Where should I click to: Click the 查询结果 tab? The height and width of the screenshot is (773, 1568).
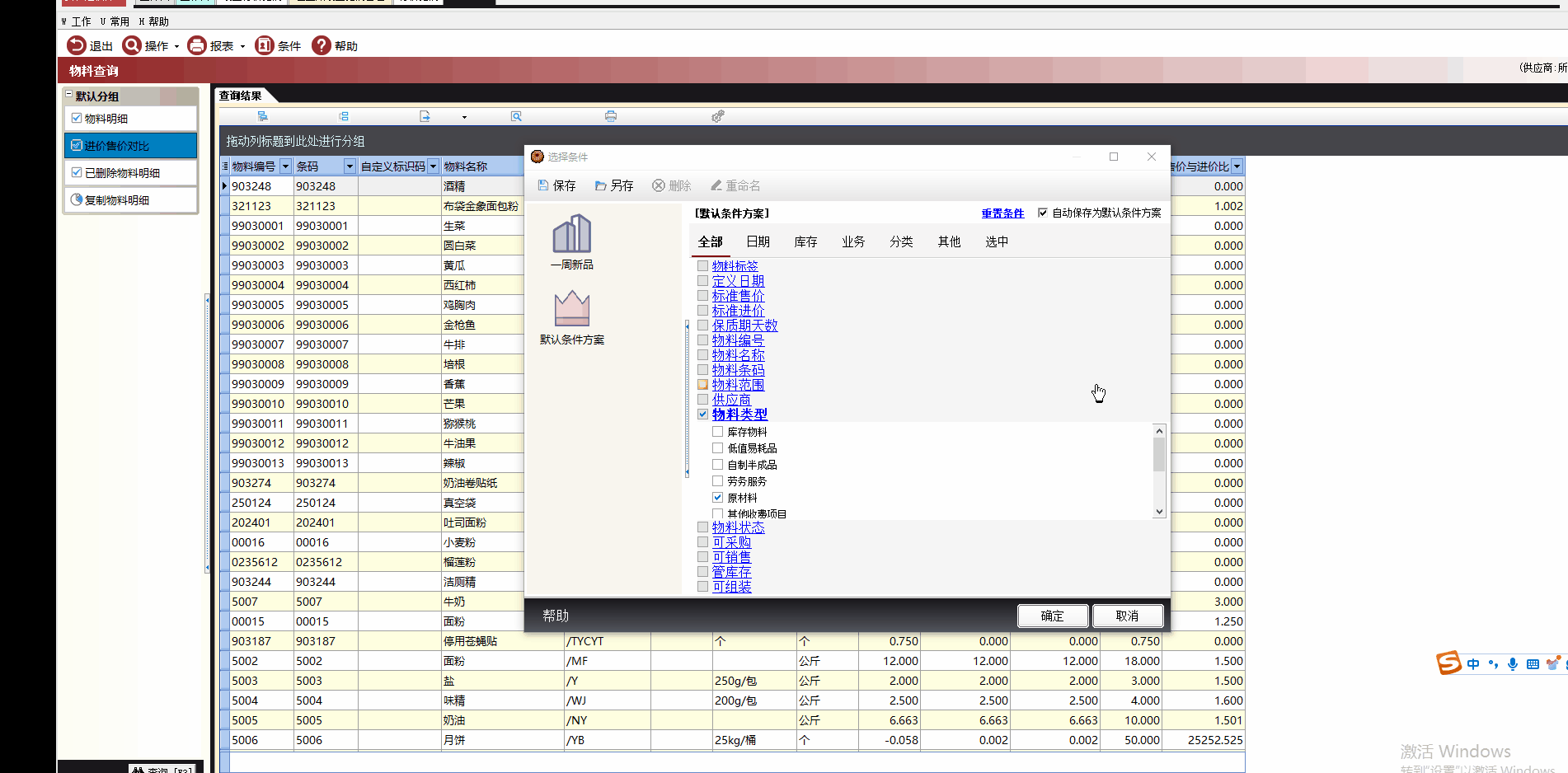(240, 96)
